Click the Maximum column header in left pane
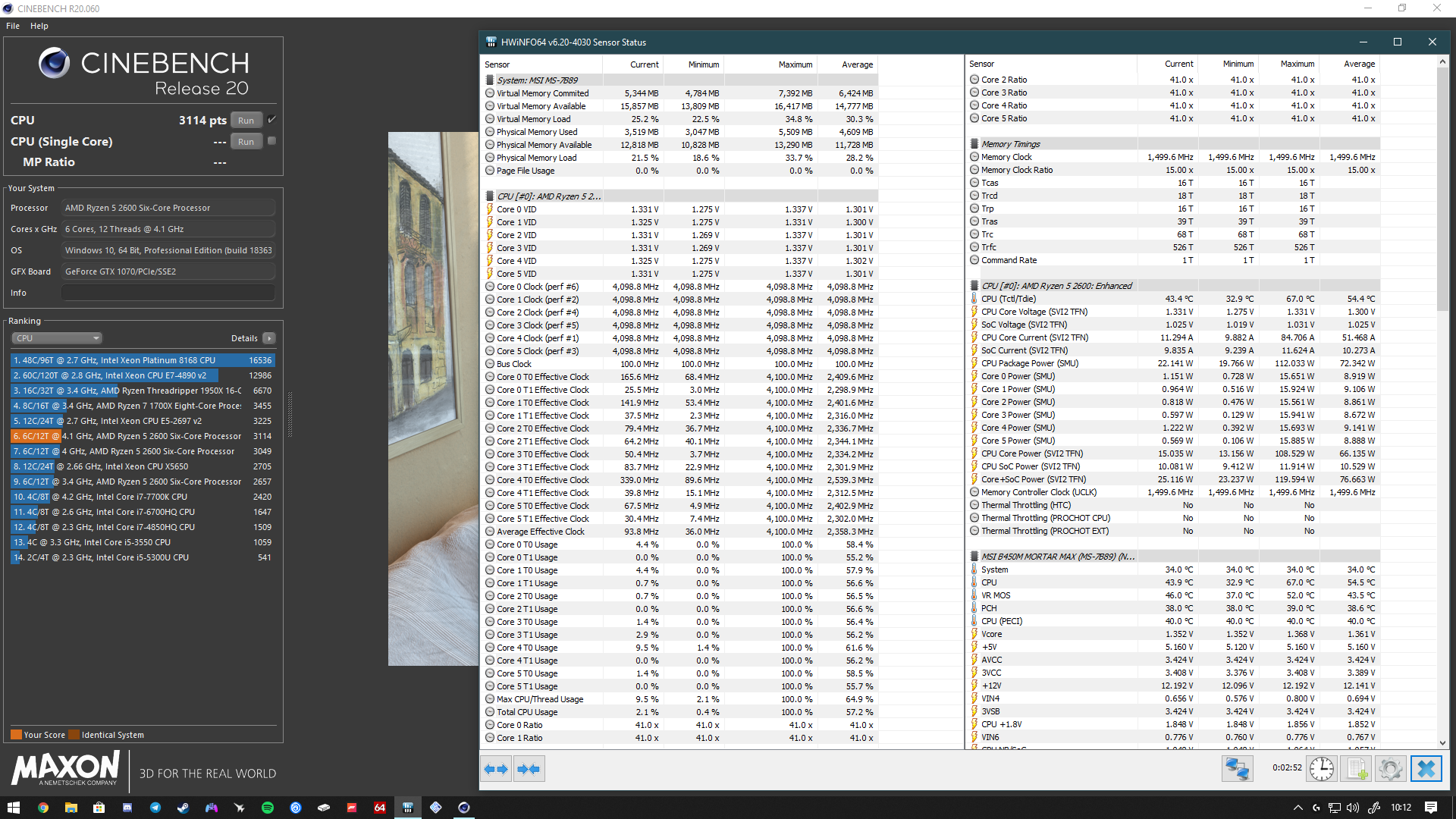This screenshot has width=1456, height=819. pos(770,64)
